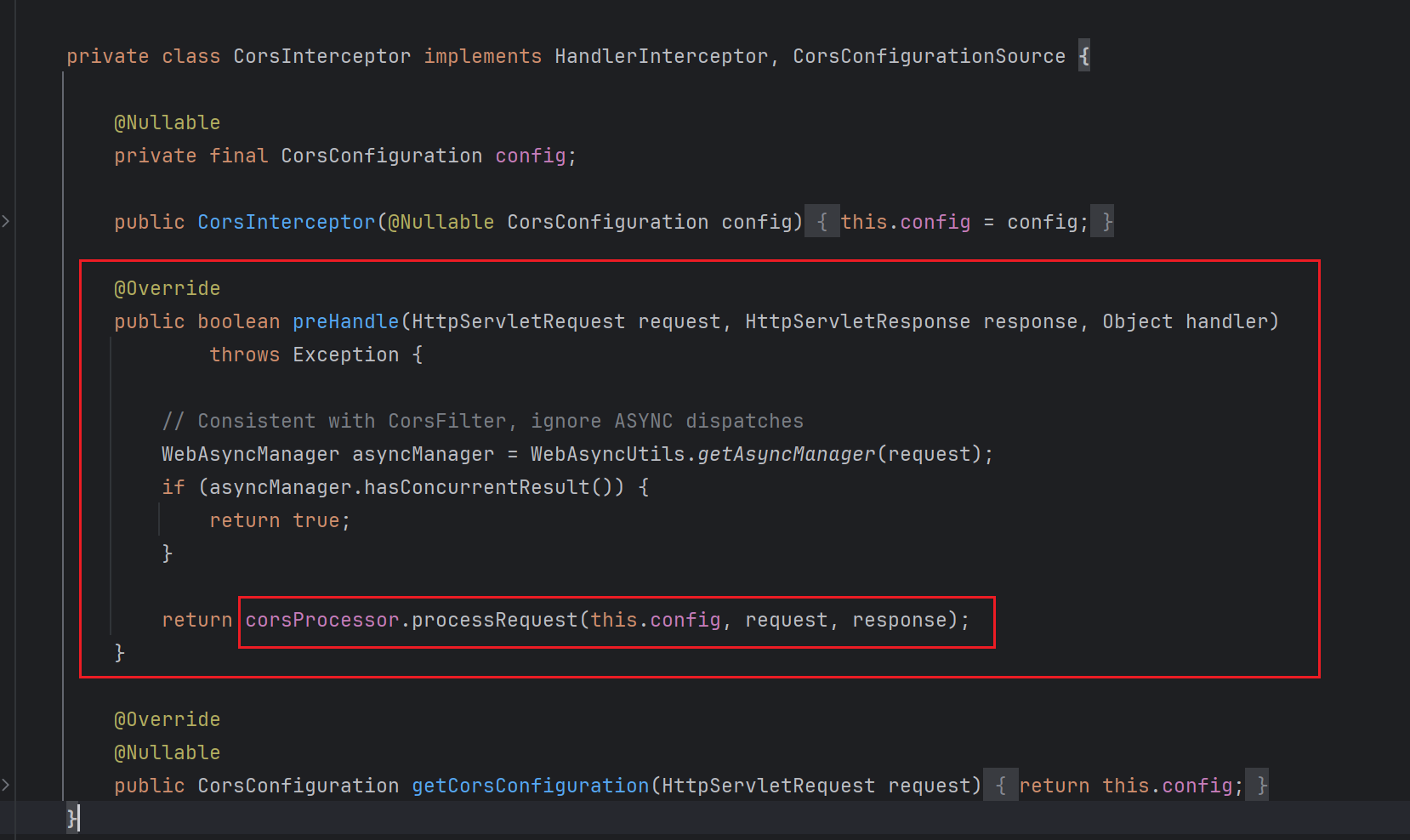Click the processRequest method call
Image resolution: width=1410 pixels, height=840 pixels.
[494, 620]
